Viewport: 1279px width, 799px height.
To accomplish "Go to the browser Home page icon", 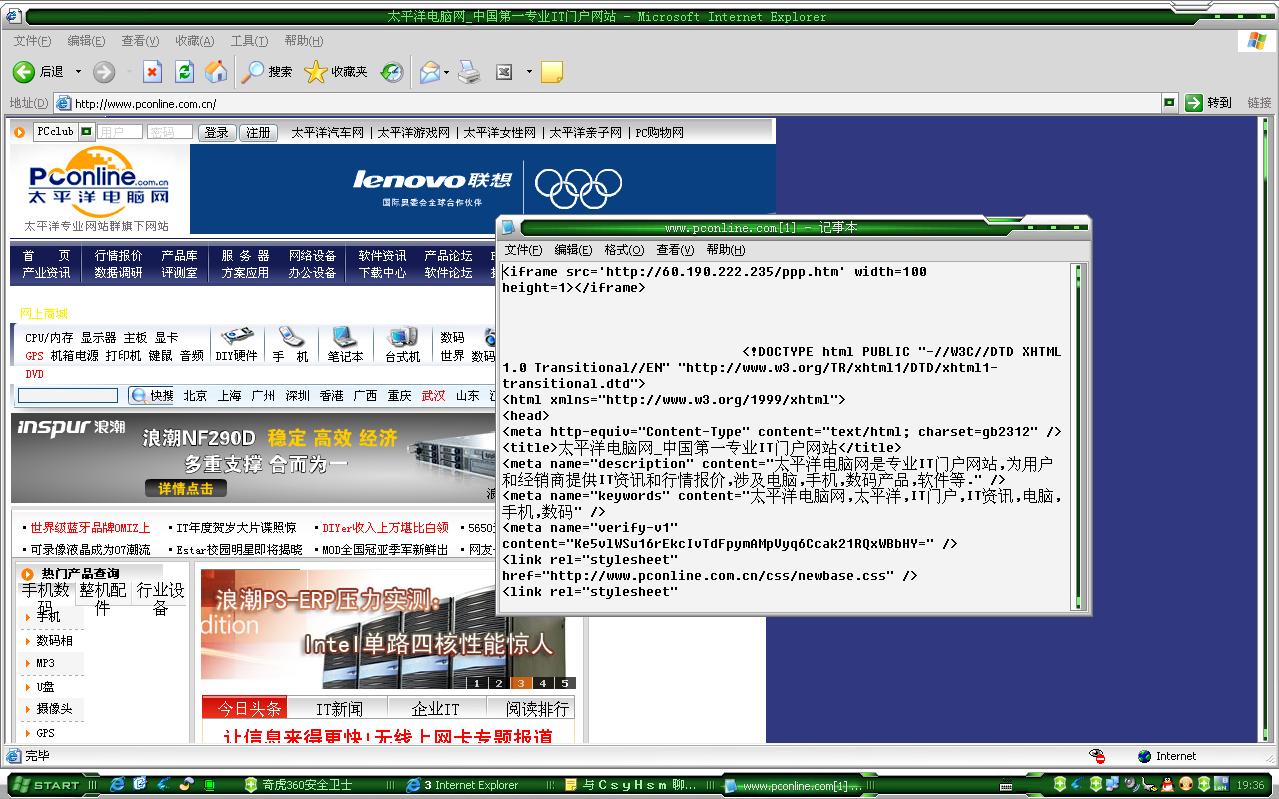I will coord(216,71).
